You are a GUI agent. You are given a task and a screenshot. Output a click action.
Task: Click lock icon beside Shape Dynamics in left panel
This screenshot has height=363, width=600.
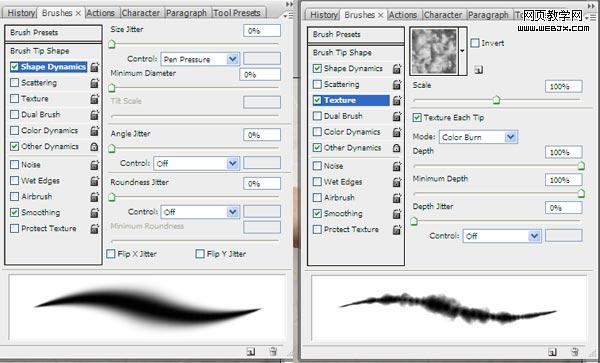click(x=95, y=67)
